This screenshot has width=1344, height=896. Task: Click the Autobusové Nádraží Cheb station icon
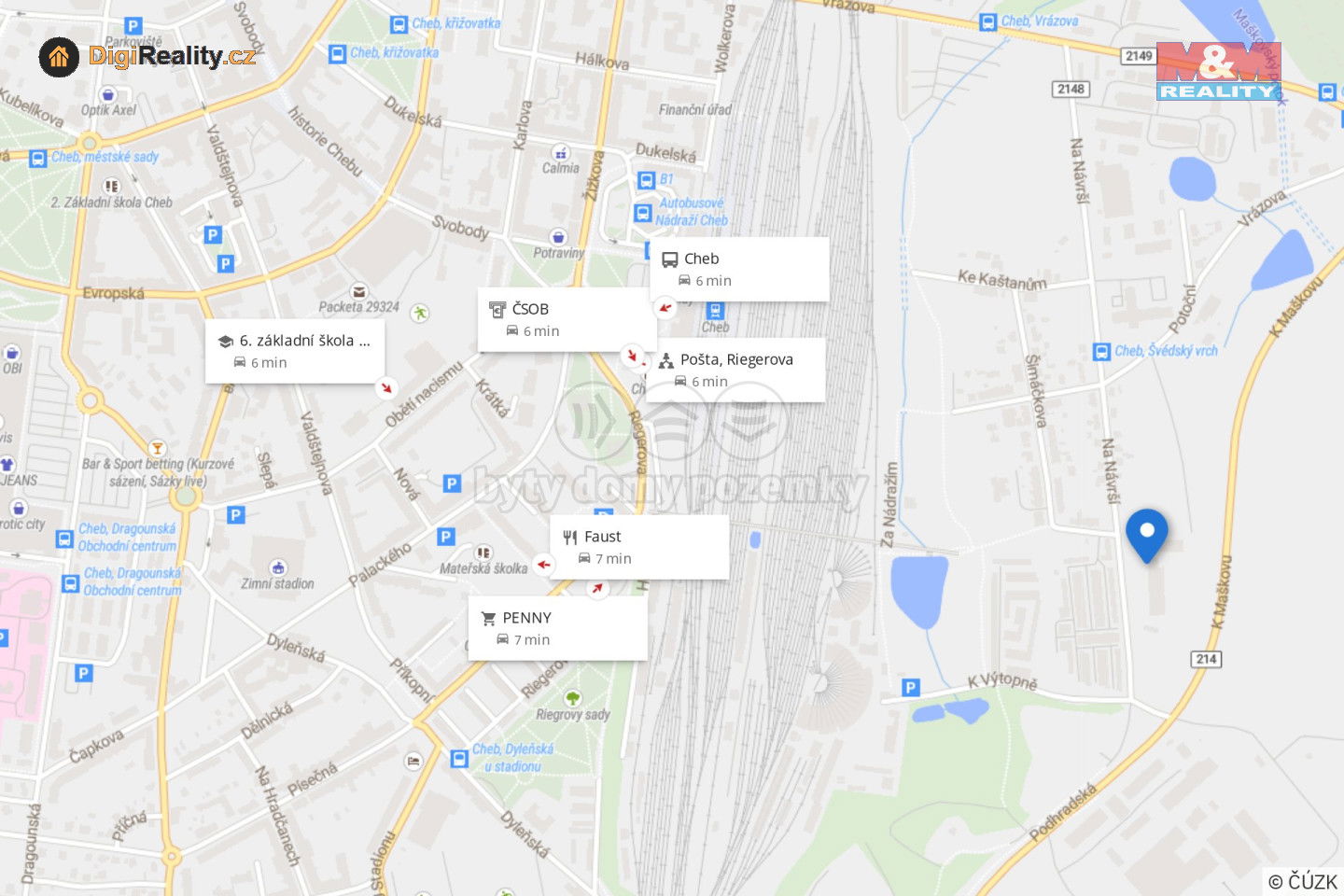pyautogui.click(x=642, y=213)
